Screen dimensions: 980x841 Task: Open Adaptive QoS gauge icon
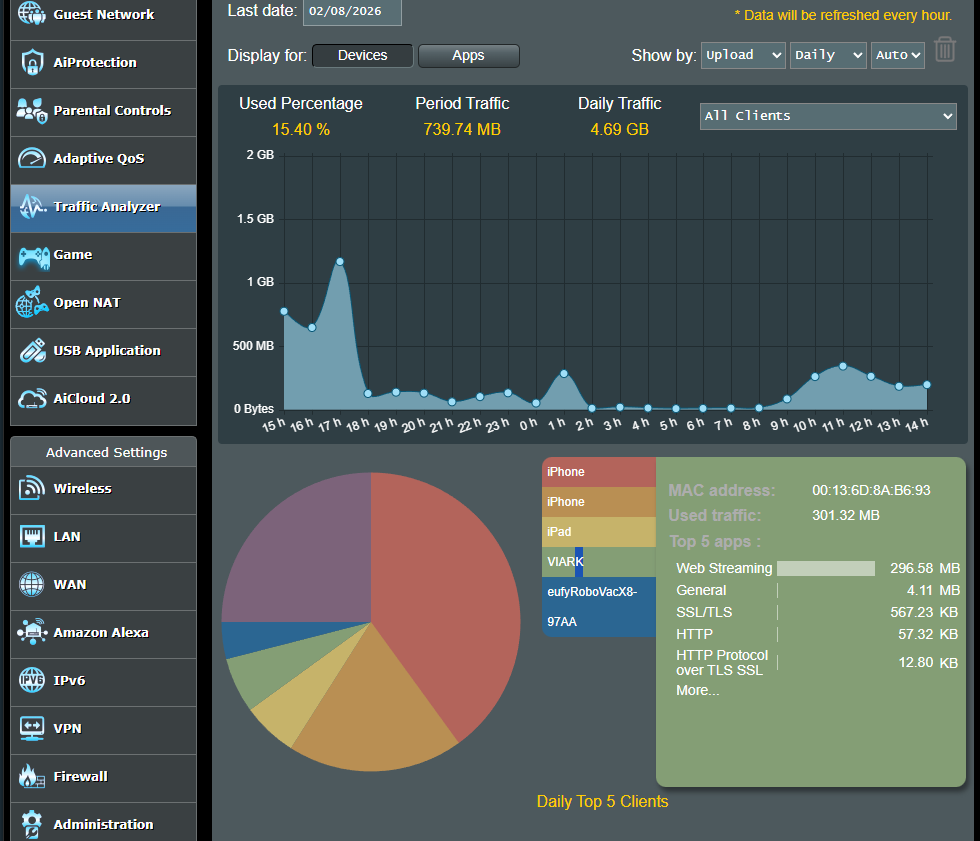(x=32, y=158)
